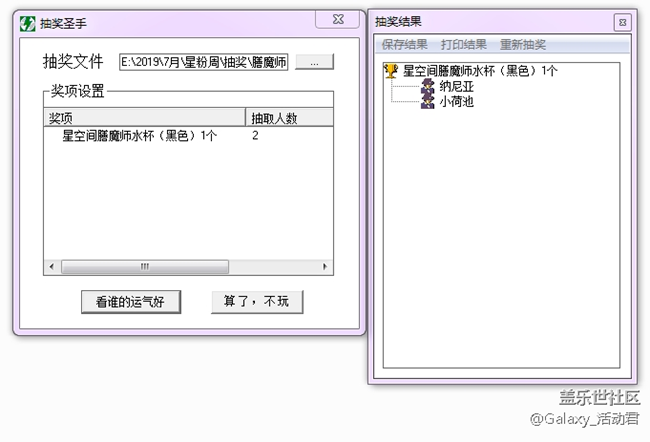Image resolution: width=650 pixels, height=442 pixels.
Task: Close the 抽奖圣手 window
Action: pyautogui.click(x=339, y=19)
